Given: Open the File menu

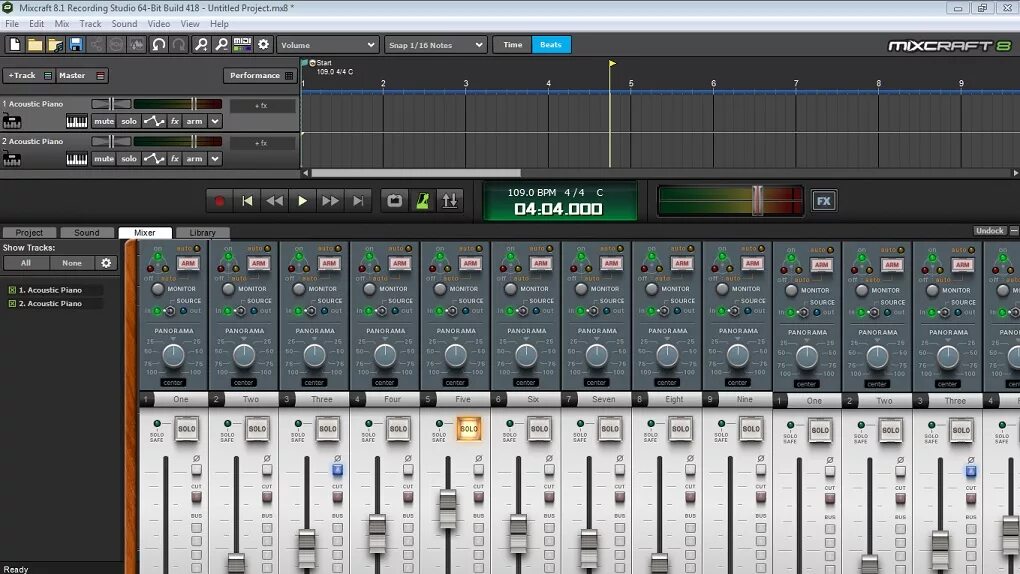Looking at the screenshot, I should (x=12, y=24).
